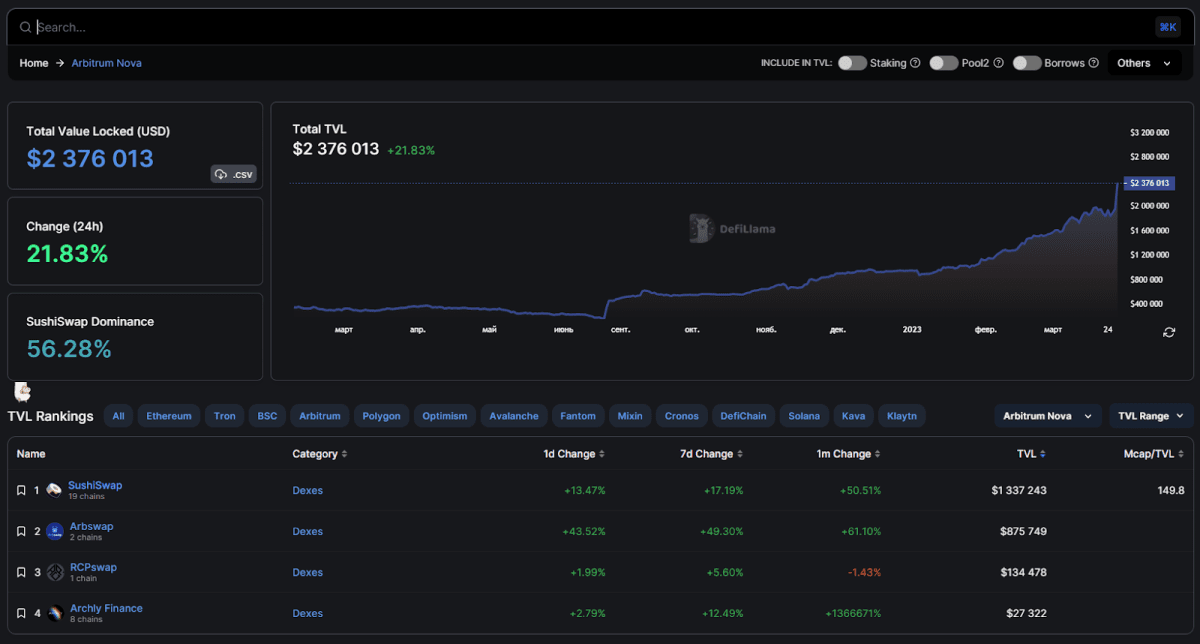
Task: Open the Pool2 help question mark
Action: pyautogui.click(x=998, y=63)
